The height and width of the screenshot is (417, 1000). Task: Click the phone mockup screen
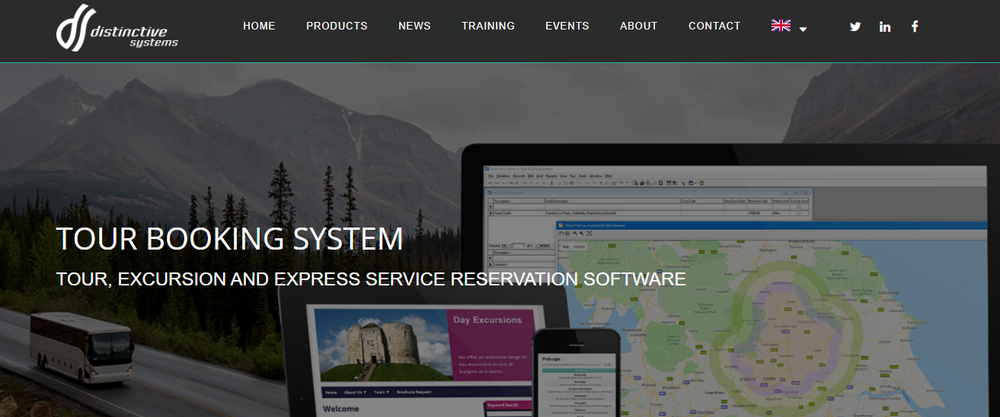(x=577, y=384)
